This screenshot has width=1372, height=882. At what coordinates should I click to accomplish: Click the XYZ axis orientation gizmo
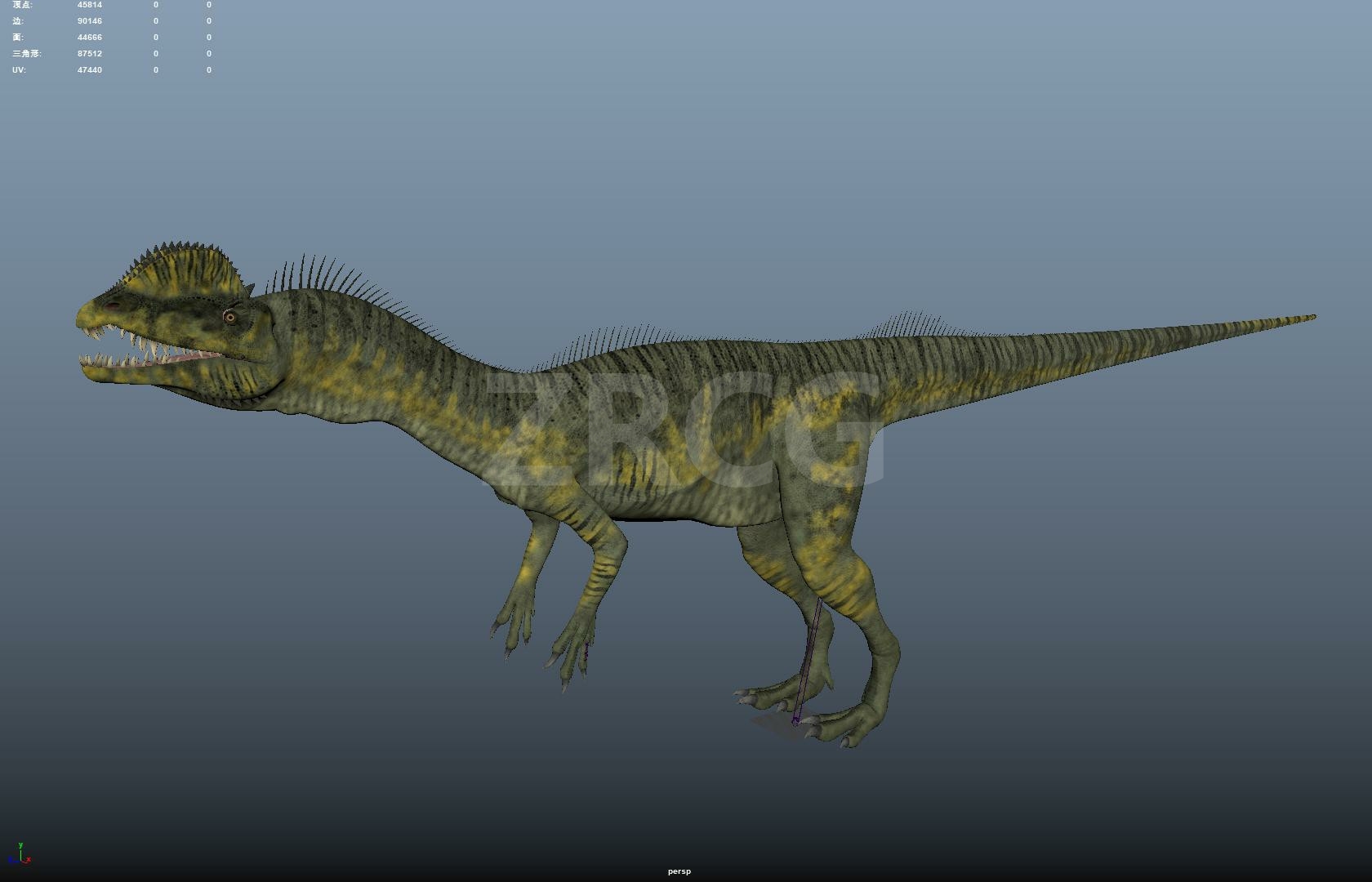coord(20,855)
